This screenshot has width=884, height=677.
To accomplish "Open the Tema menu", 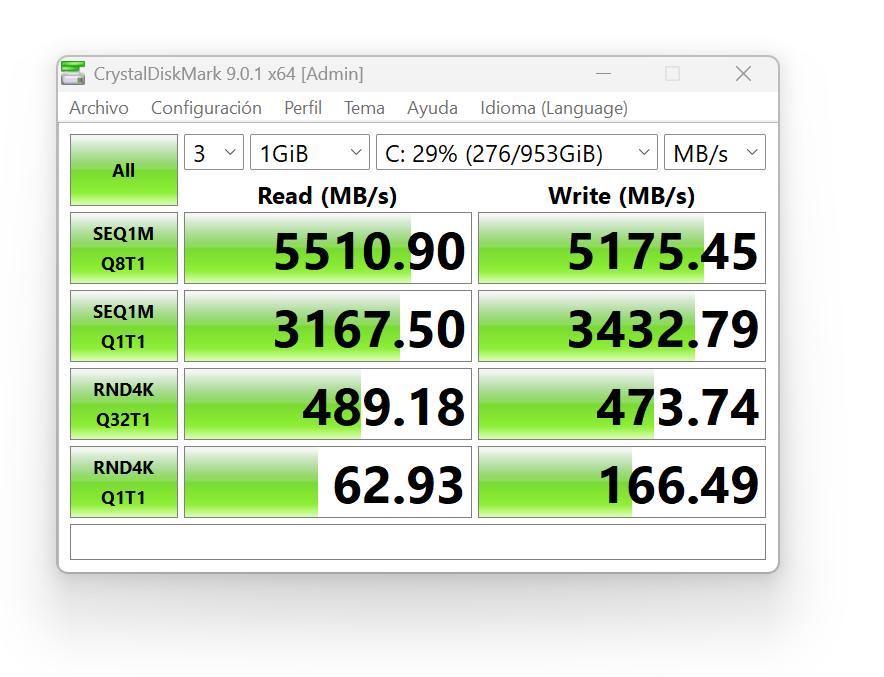I will [x=364, y=108].
